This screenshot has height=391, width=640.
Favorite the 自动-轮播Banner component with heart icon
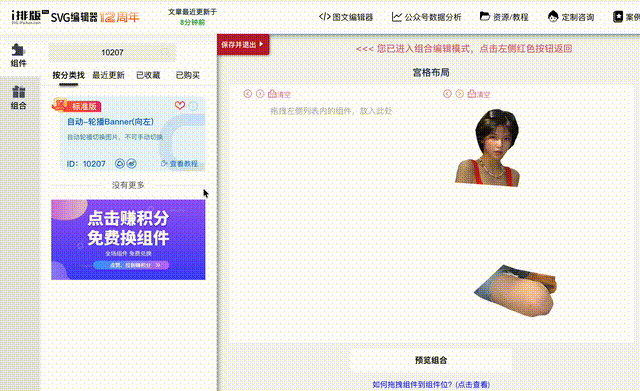coord(180,105)
